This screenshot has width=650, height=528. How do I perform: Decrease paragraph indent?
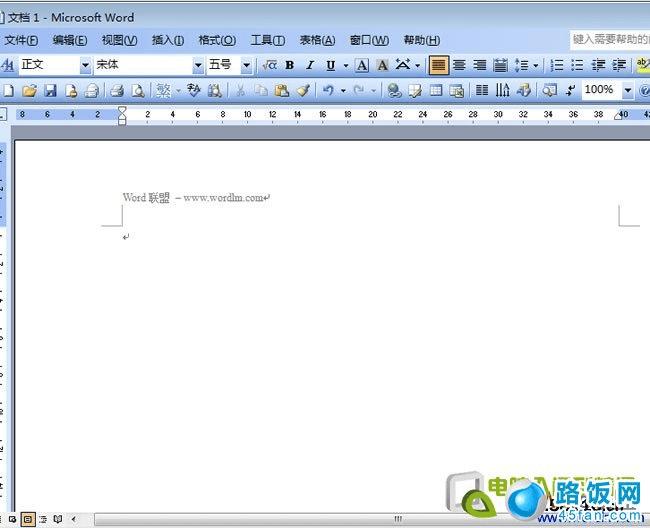(598, 65)
